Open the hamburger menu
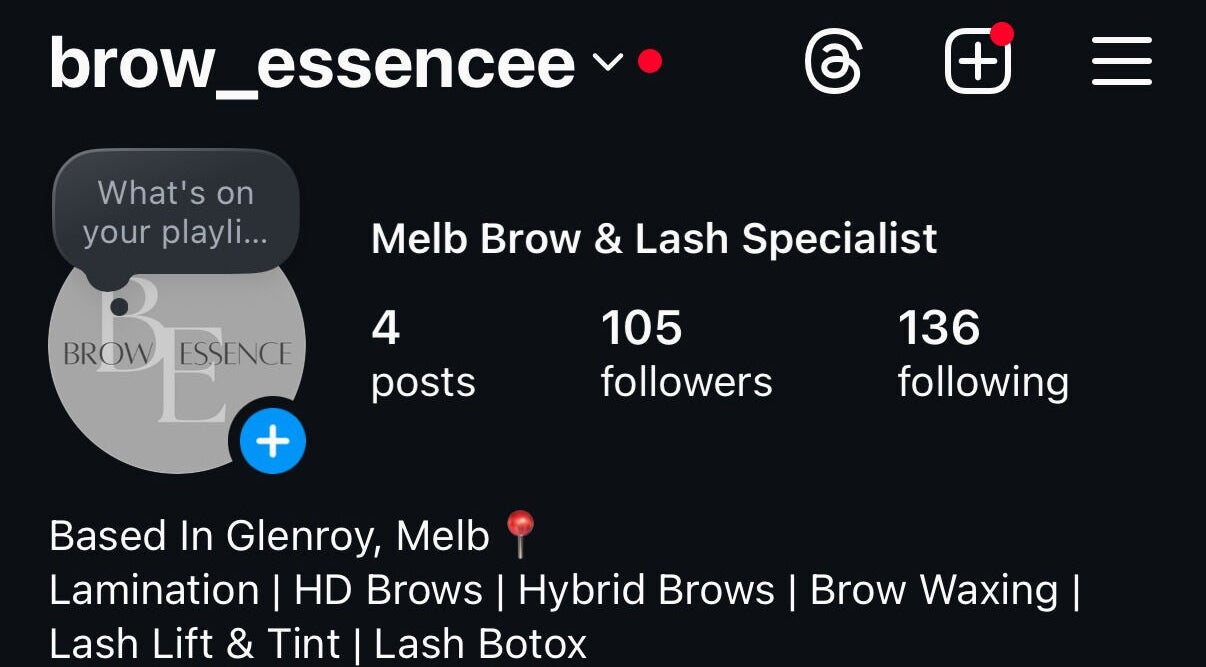 (x=1122, y=63)
